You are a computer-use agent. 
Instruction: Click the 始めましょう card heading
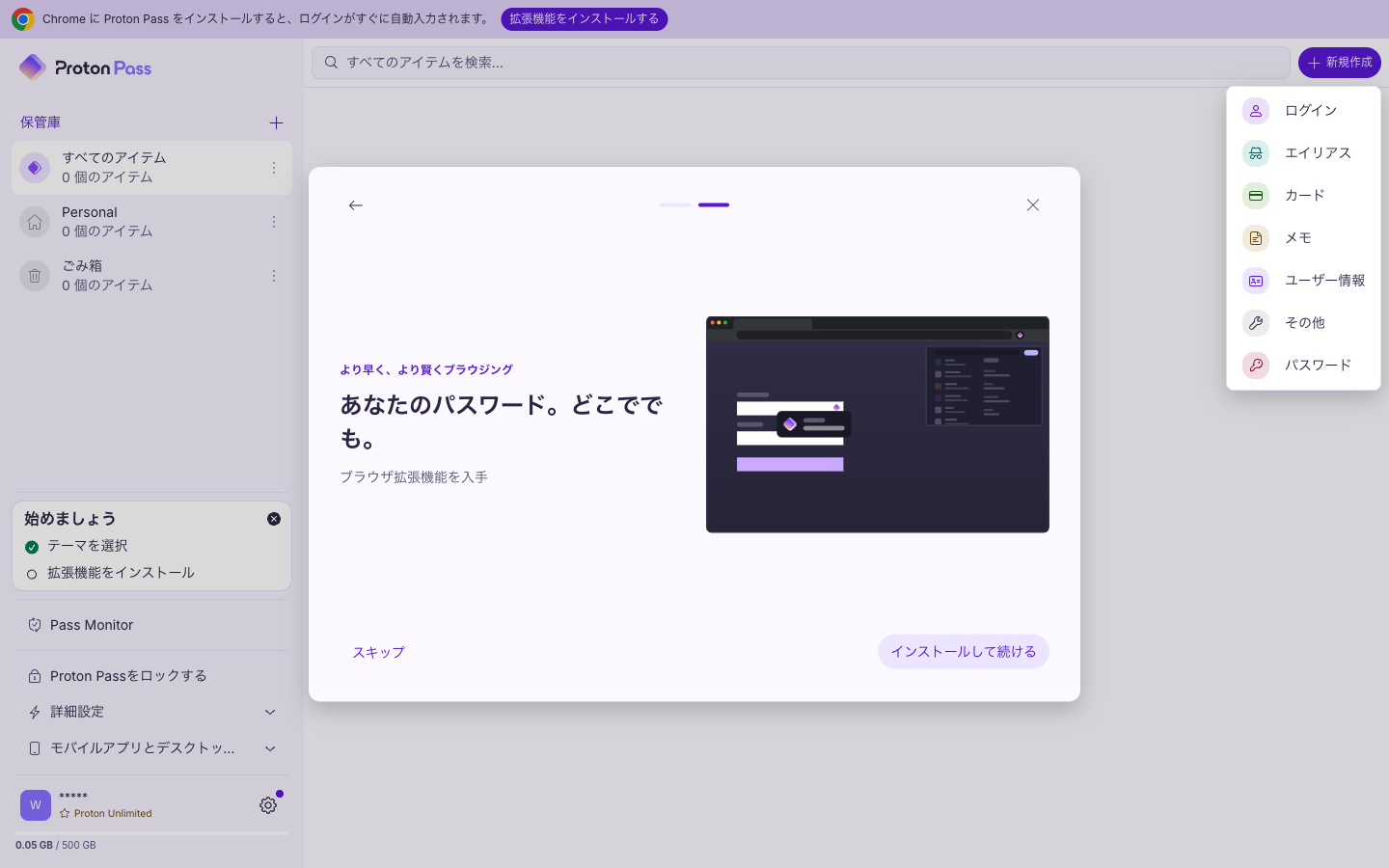point(70,519)
